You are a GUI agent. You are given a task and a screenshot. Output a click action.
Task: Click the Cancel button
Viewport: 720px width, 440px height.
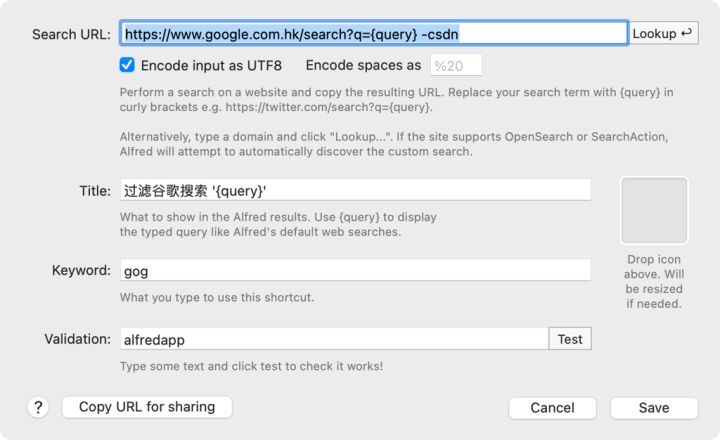(x=552, y=408)
